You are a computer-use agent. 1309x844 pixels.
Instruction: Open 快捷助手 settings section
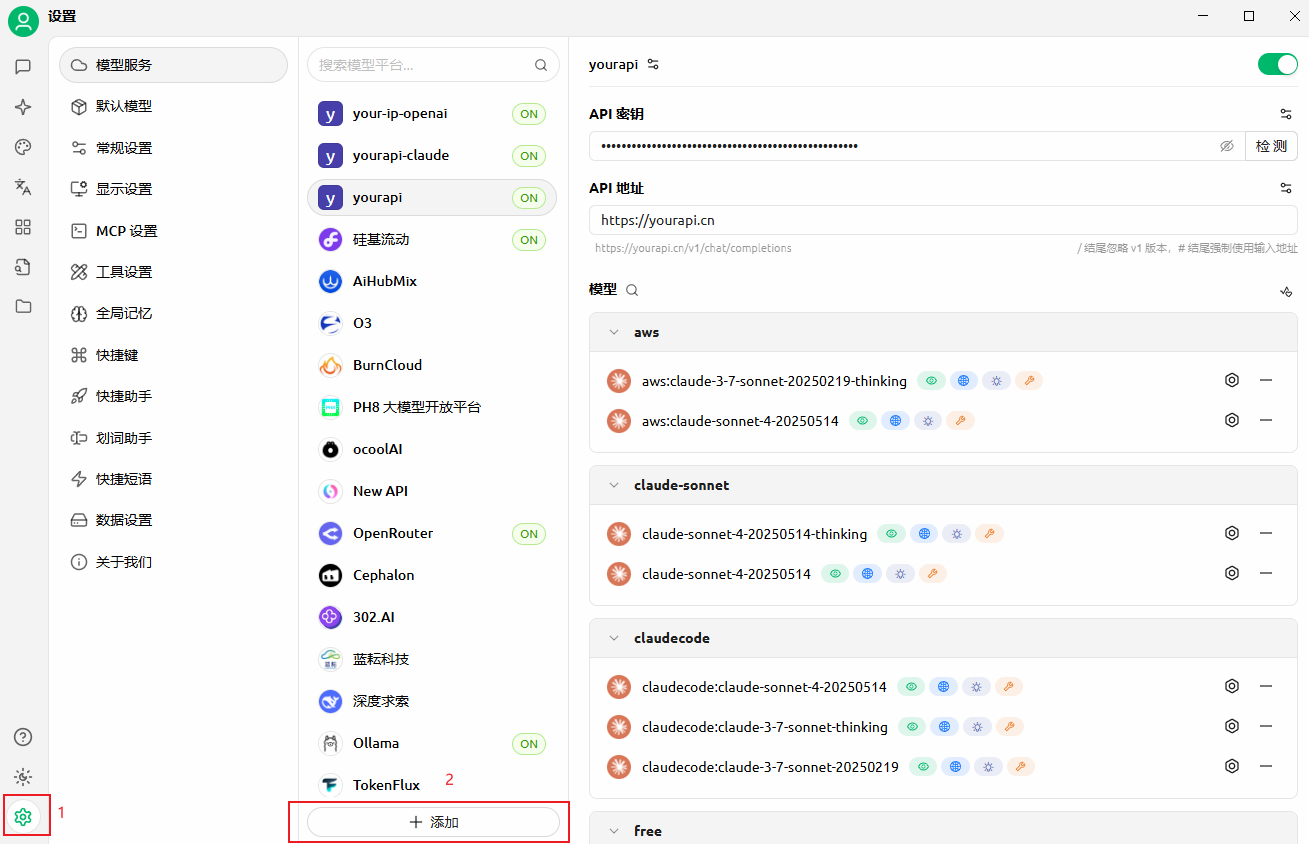[x=173, y=396]
